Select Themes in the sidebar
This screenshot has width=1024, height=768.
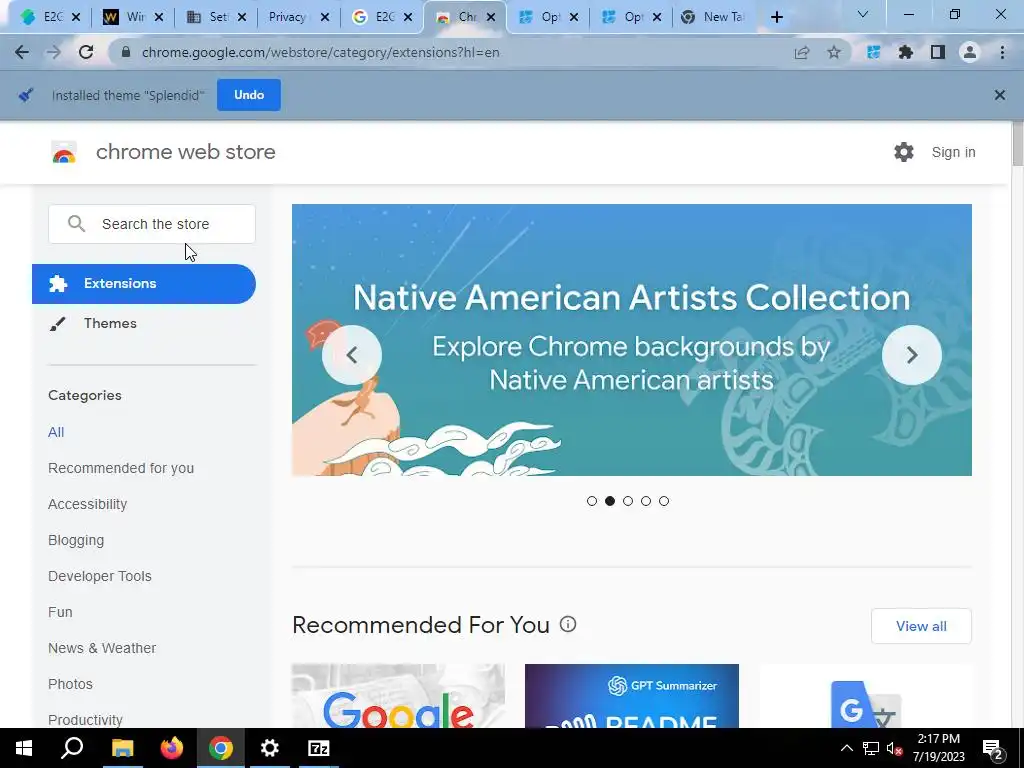[x=110, y=324]
